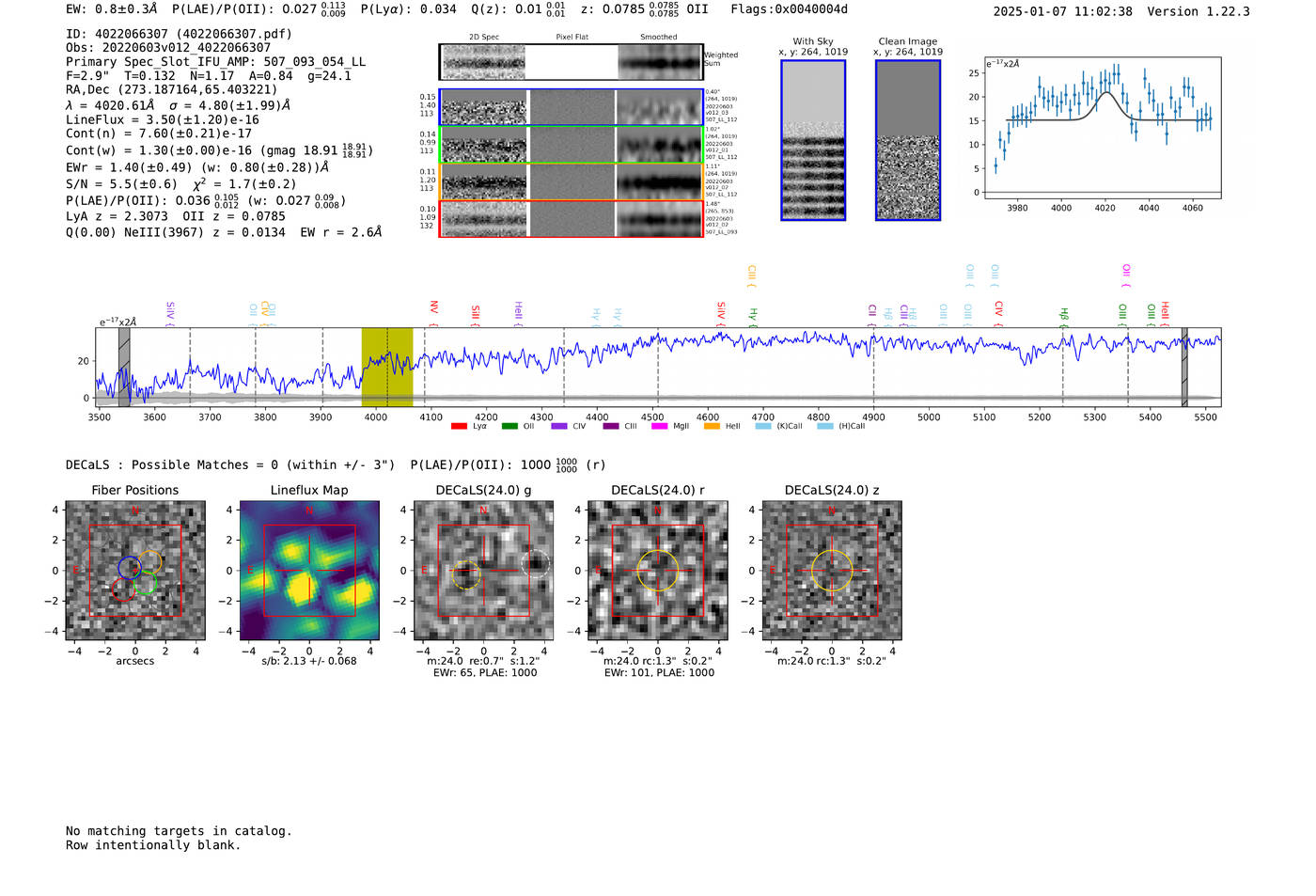Click the 'Row intentionally blank.' text
Image resolution: width=1316 pixels, height=896 pixels.
[x=153, y=845]
